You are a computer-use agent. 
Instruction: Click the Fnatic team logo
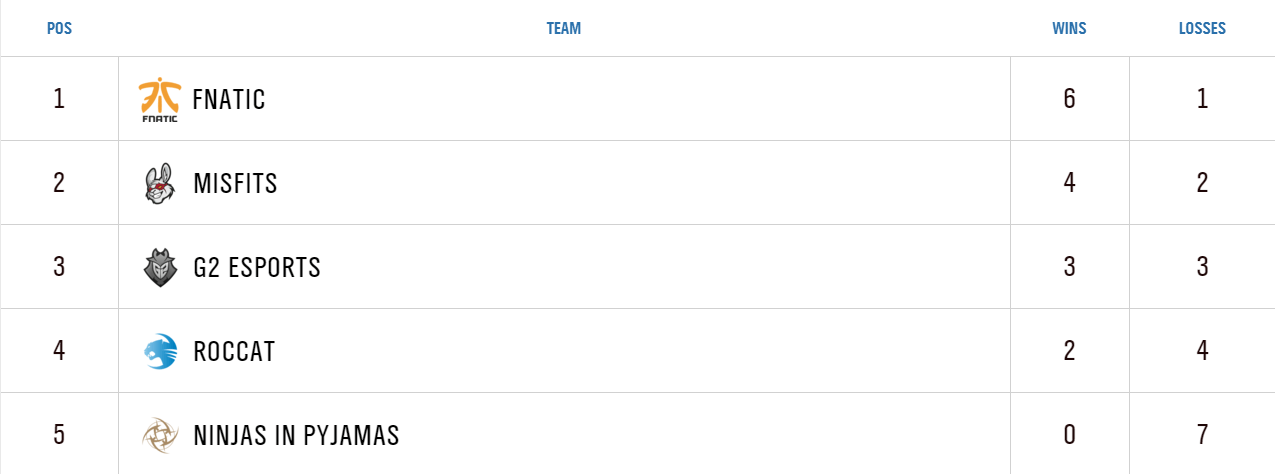159,99
